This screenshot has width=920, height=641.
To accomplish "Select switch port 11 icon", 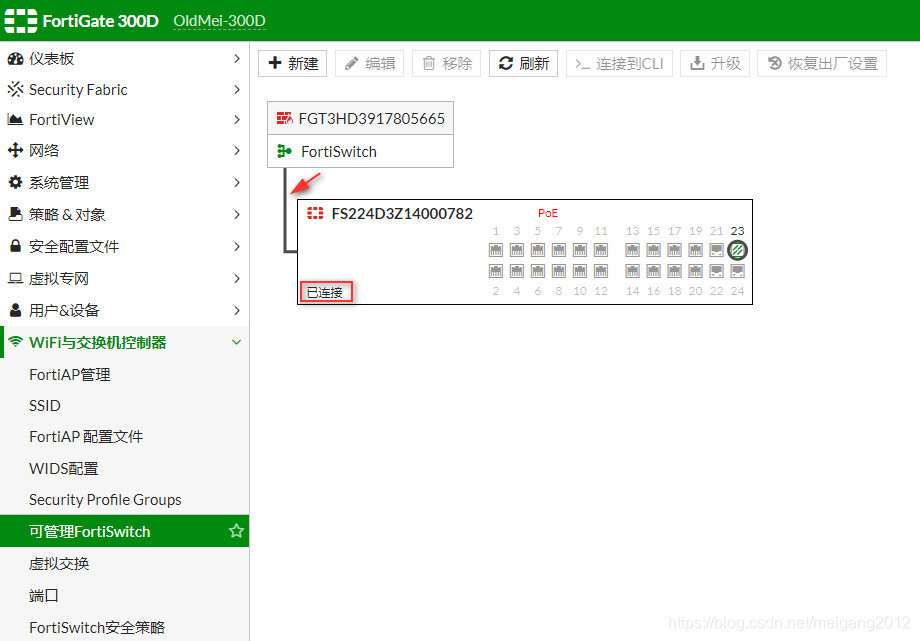I will [601, 250].
